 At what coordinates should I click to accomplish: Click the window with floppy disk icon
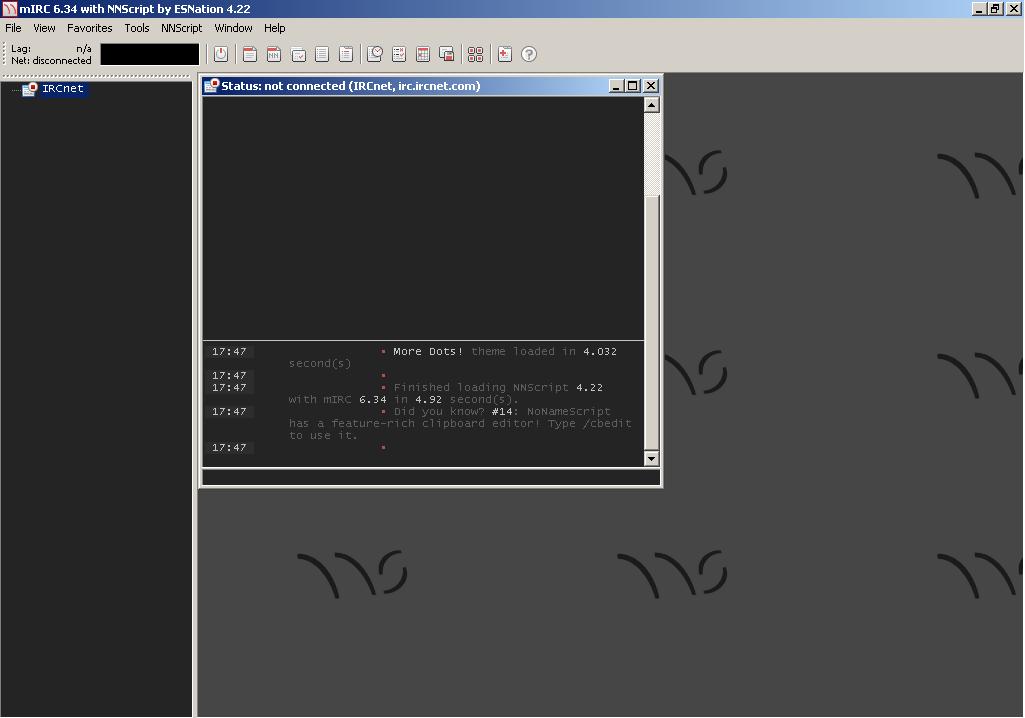(446, 54)
